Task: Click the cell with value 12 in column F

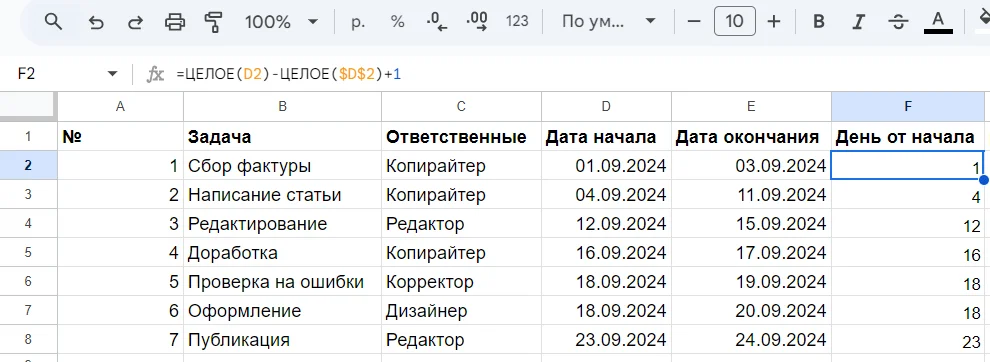Action: click(908, 224)
